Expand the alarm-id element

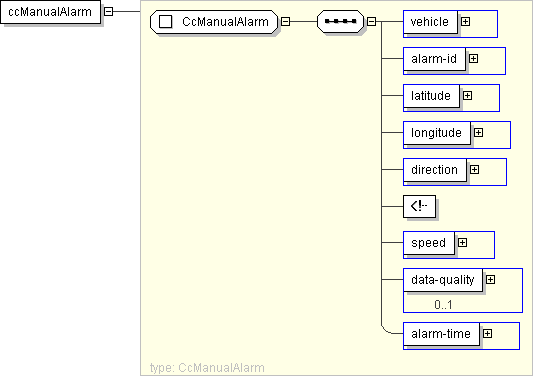tap(473, 59)
